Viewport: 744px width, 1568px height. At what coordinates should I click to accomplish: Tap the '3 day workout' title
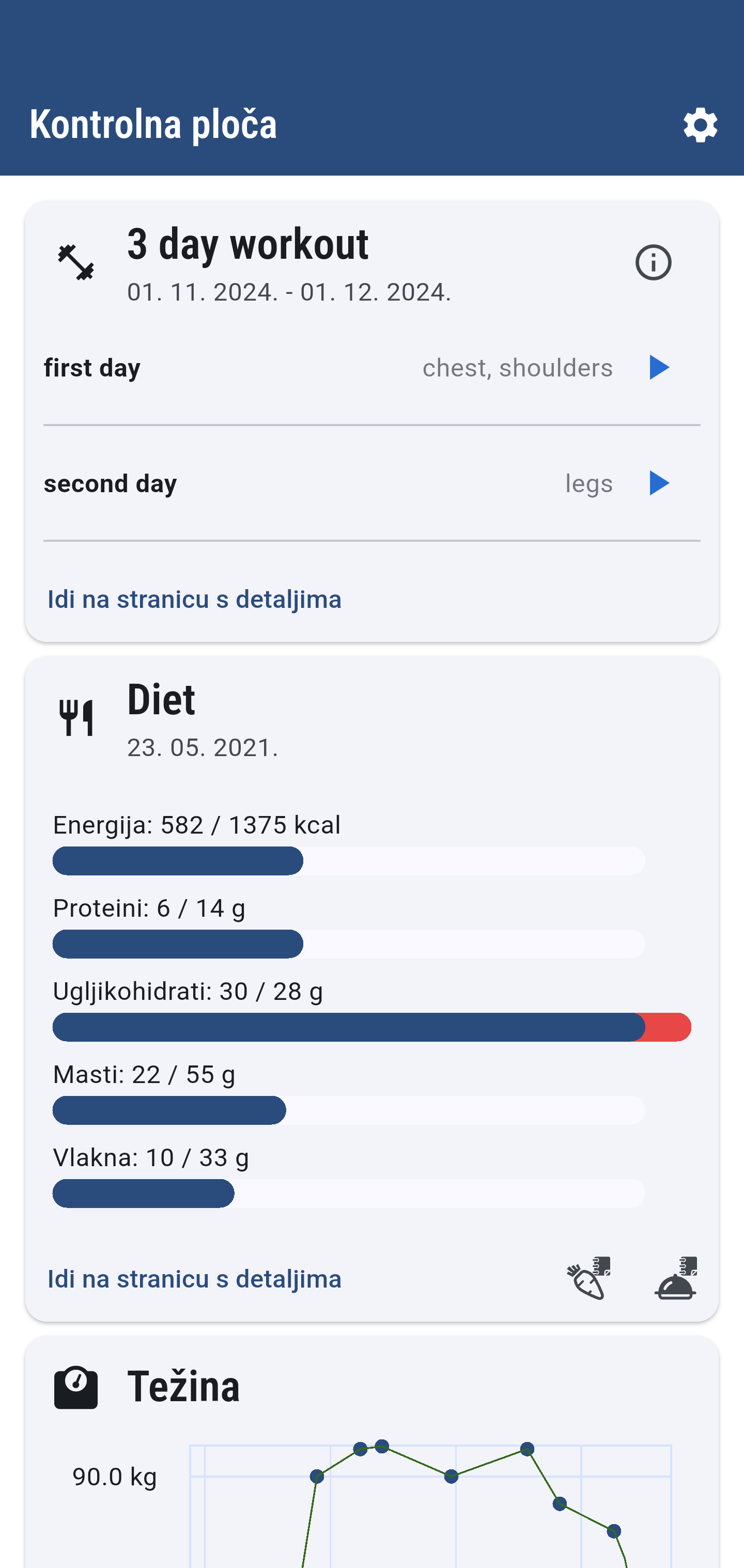coord(248,244)
